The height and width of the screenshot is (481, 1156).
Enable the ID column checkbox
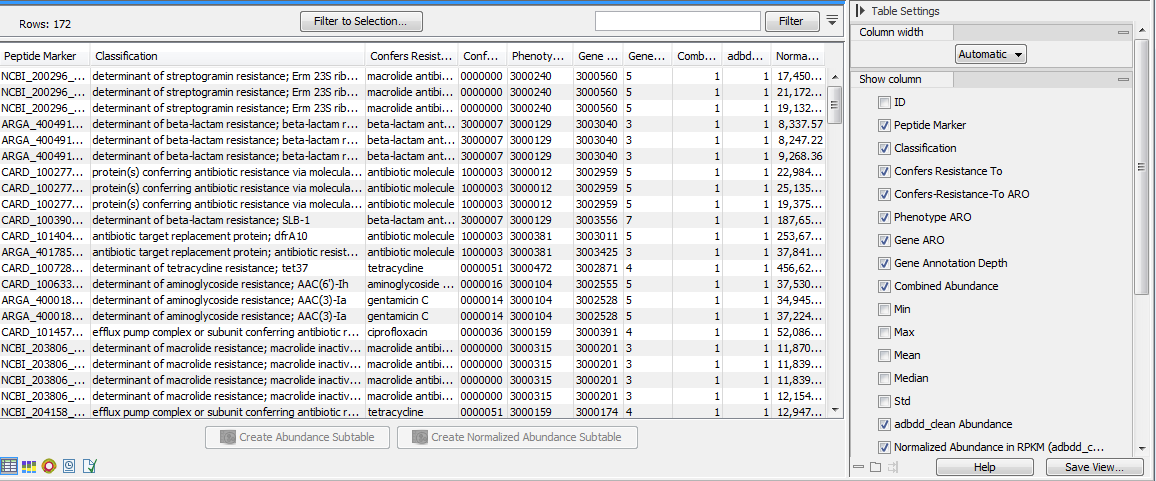(x=884, y=103)
